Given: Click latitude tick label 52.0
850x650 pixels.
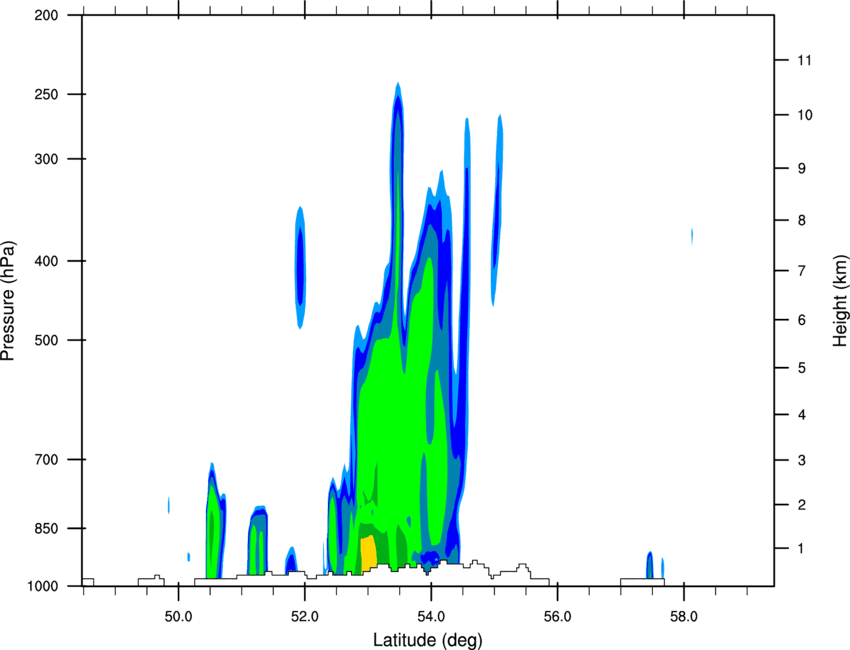Looking at the screenshot, I should (305, 617).
